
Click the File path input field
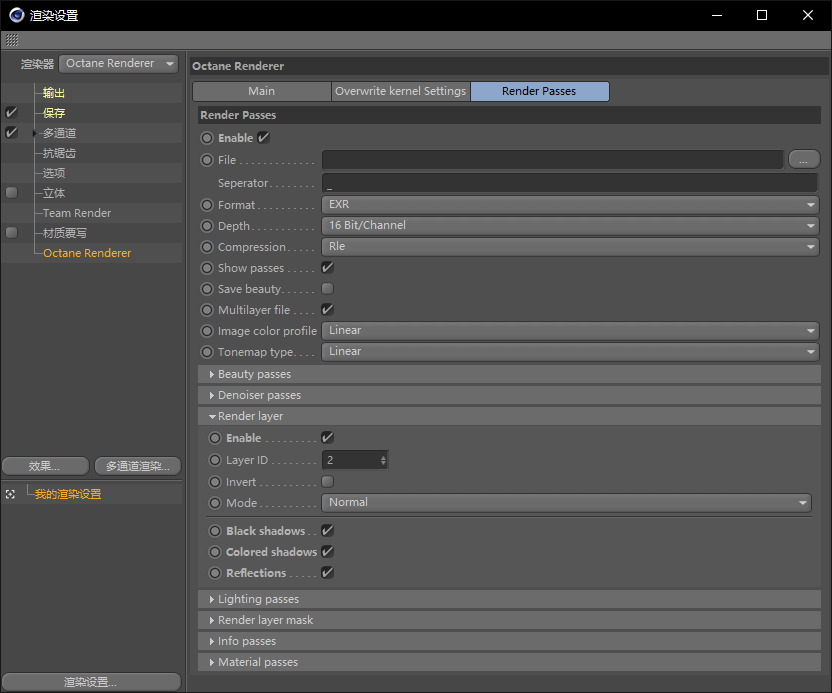click(552, 160)
